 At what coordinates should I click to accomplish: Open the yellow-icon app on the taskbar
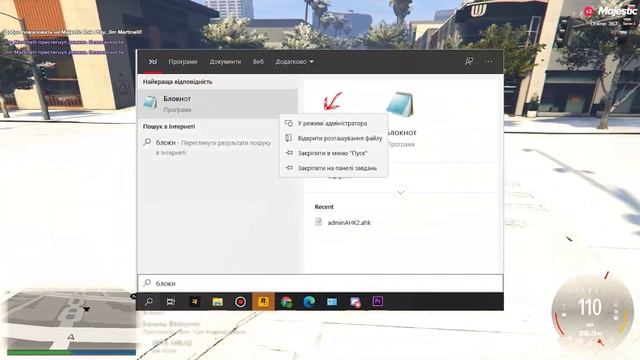[195, 302]
